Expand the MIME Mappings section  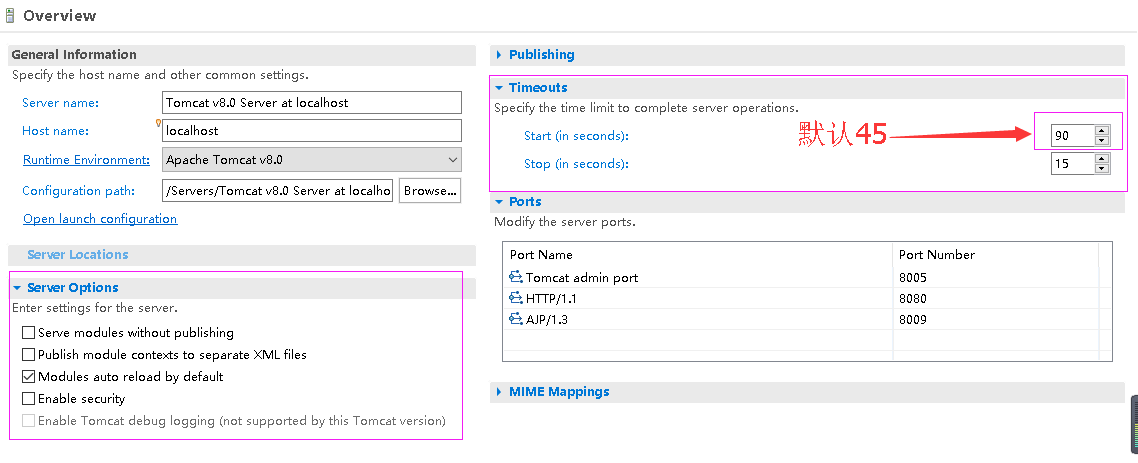tap(499, 392)
